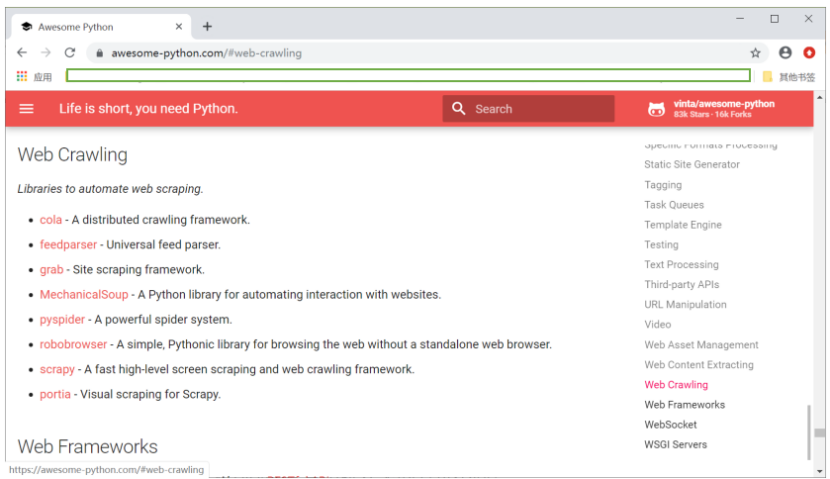Viewport: 830px width, 479px height.
Task: Select the Awesome Python browser tab
Action: [90, 27]
